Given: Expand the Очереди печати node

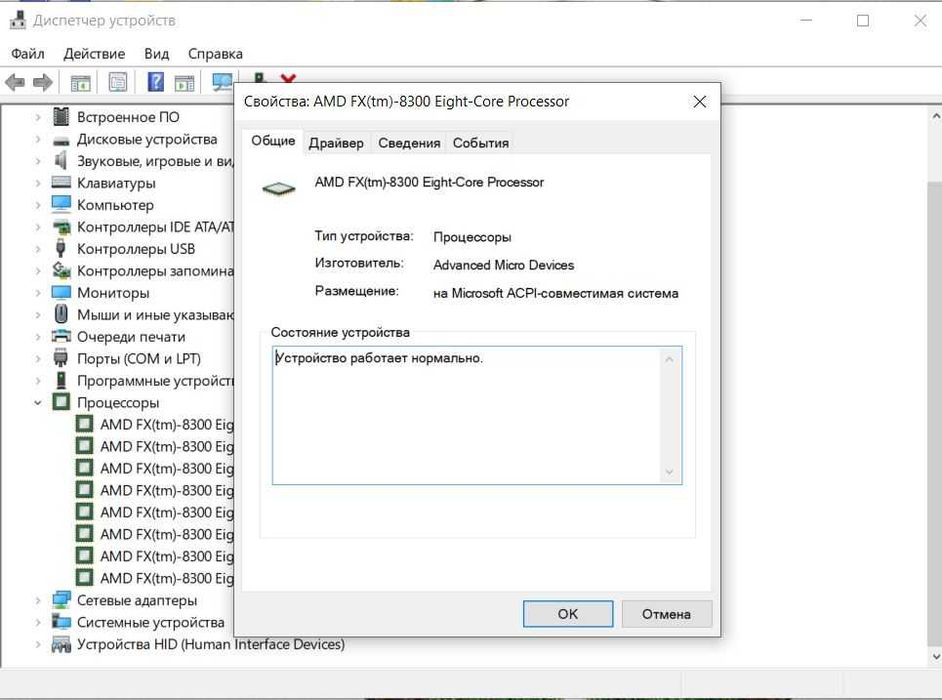Looking at the screenshot, I should click(x=37, y=336).
